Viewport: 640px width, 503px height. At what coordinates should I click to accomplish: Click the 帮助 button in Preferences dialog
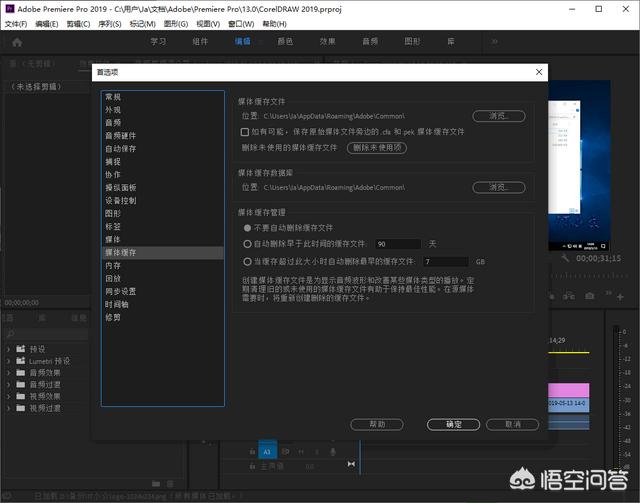[x=377, y=425]
